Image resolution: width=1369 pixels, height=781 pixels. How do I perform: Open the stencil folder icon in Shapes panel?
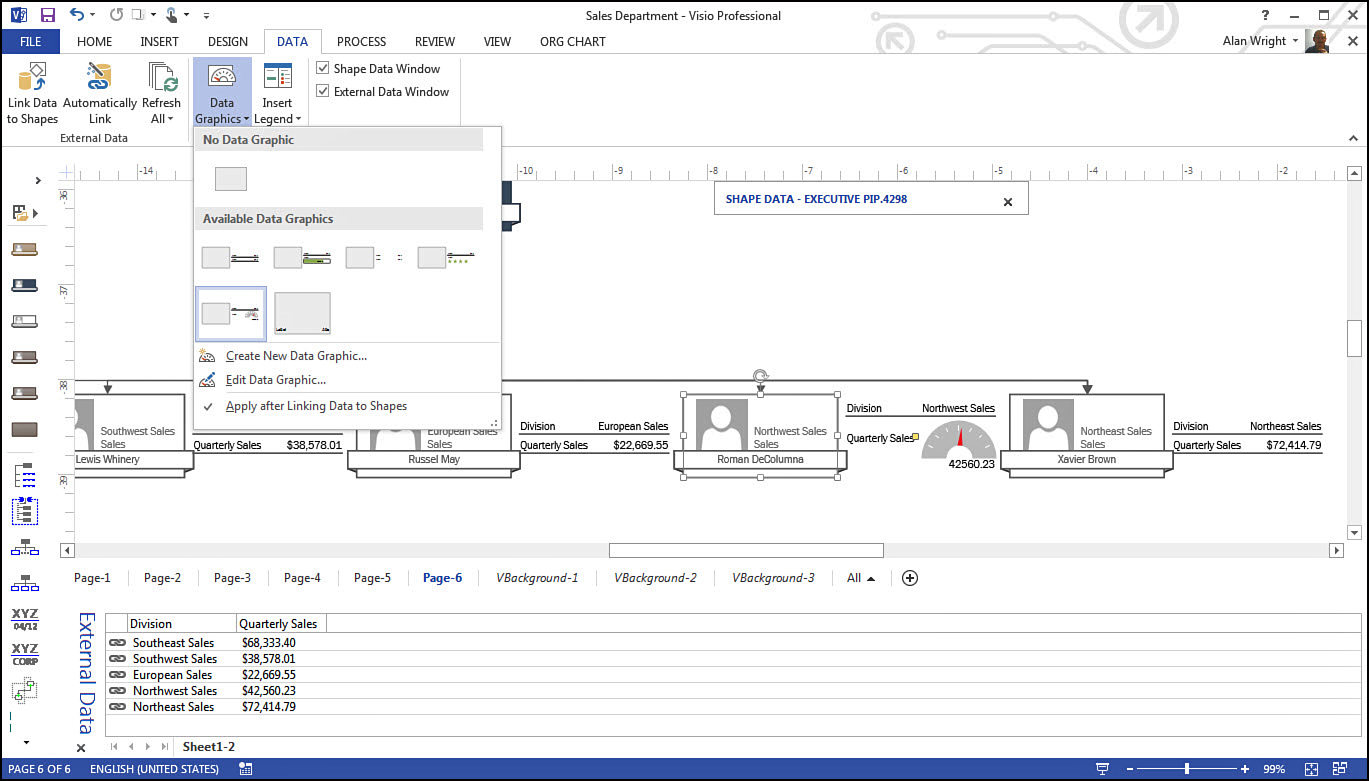[20, 213]
